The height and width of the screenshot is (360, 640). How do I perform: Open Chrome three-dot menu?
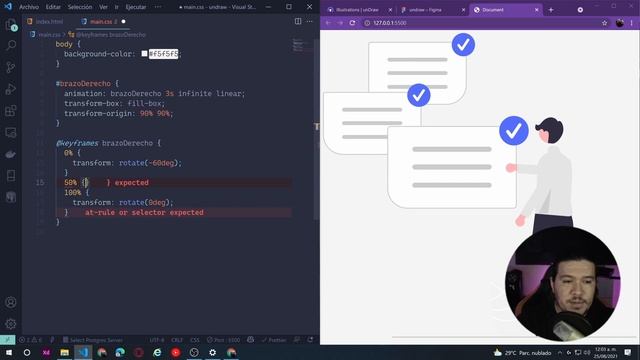point(631,23)
